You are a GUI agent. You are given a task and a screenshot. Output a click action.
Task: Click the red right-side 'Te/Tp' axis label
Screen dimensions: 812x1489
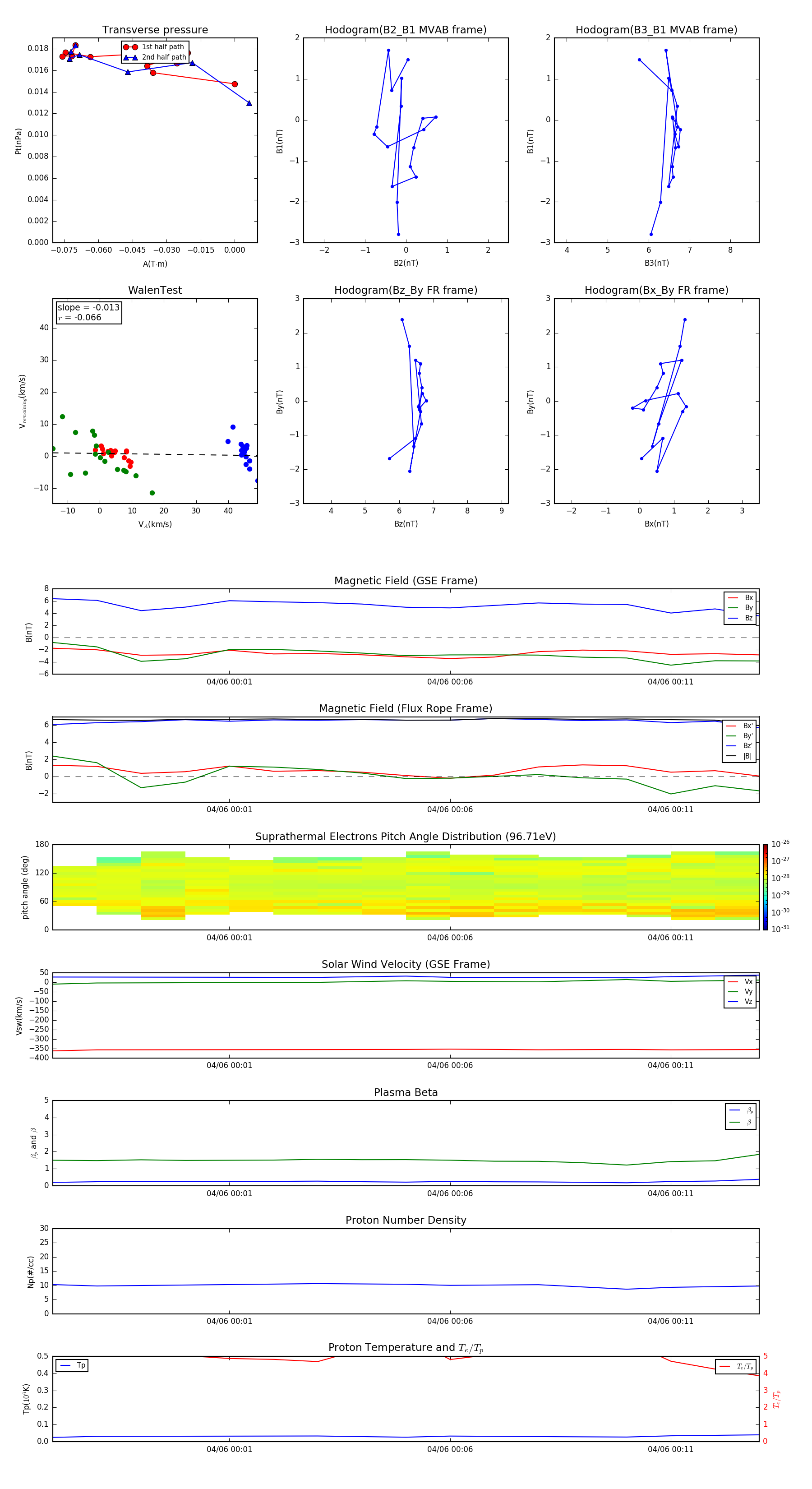pos(777,1399)
